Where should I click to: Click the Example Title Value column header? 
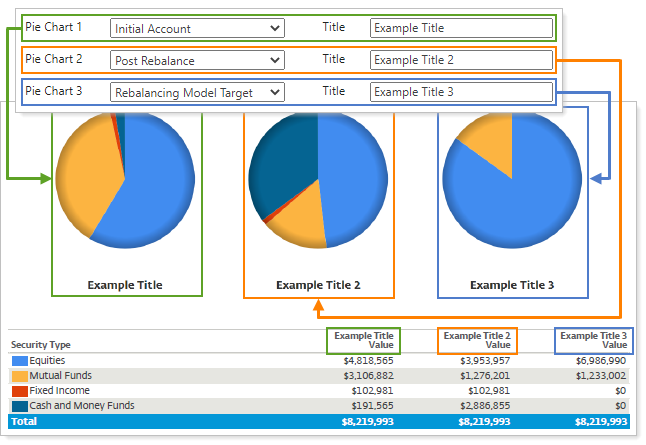363,340
